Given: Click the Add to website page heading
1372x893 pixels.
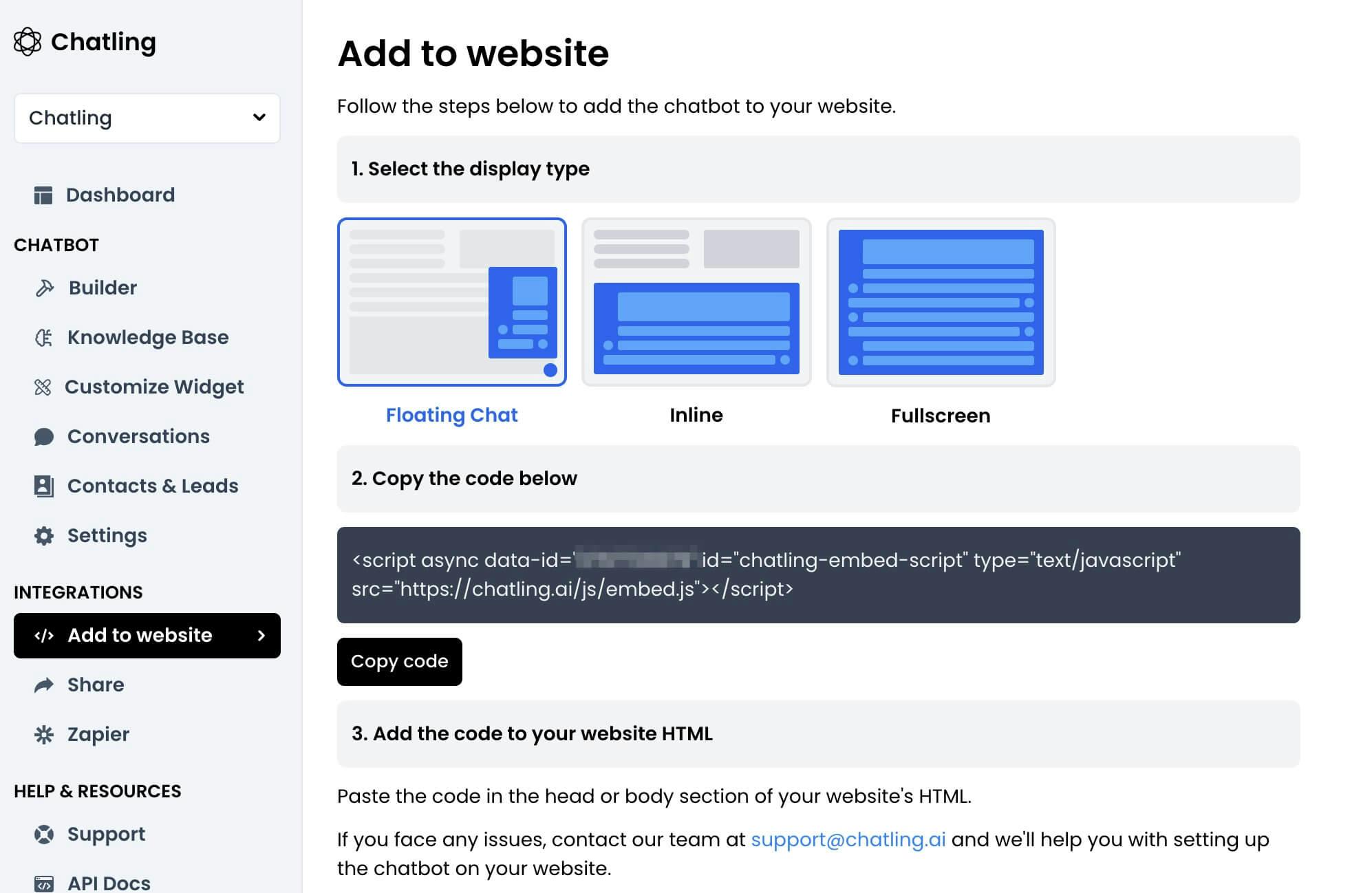Looking at the screenshot, I should pyautogui.click(x=473, y=54).
